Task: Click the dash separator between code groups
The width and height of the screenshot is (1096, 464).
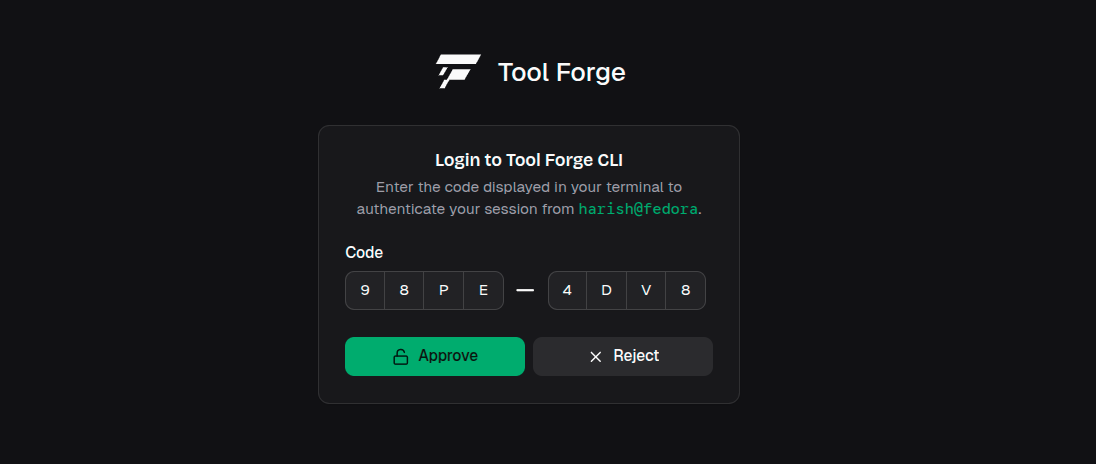Action: pos(525,291)
